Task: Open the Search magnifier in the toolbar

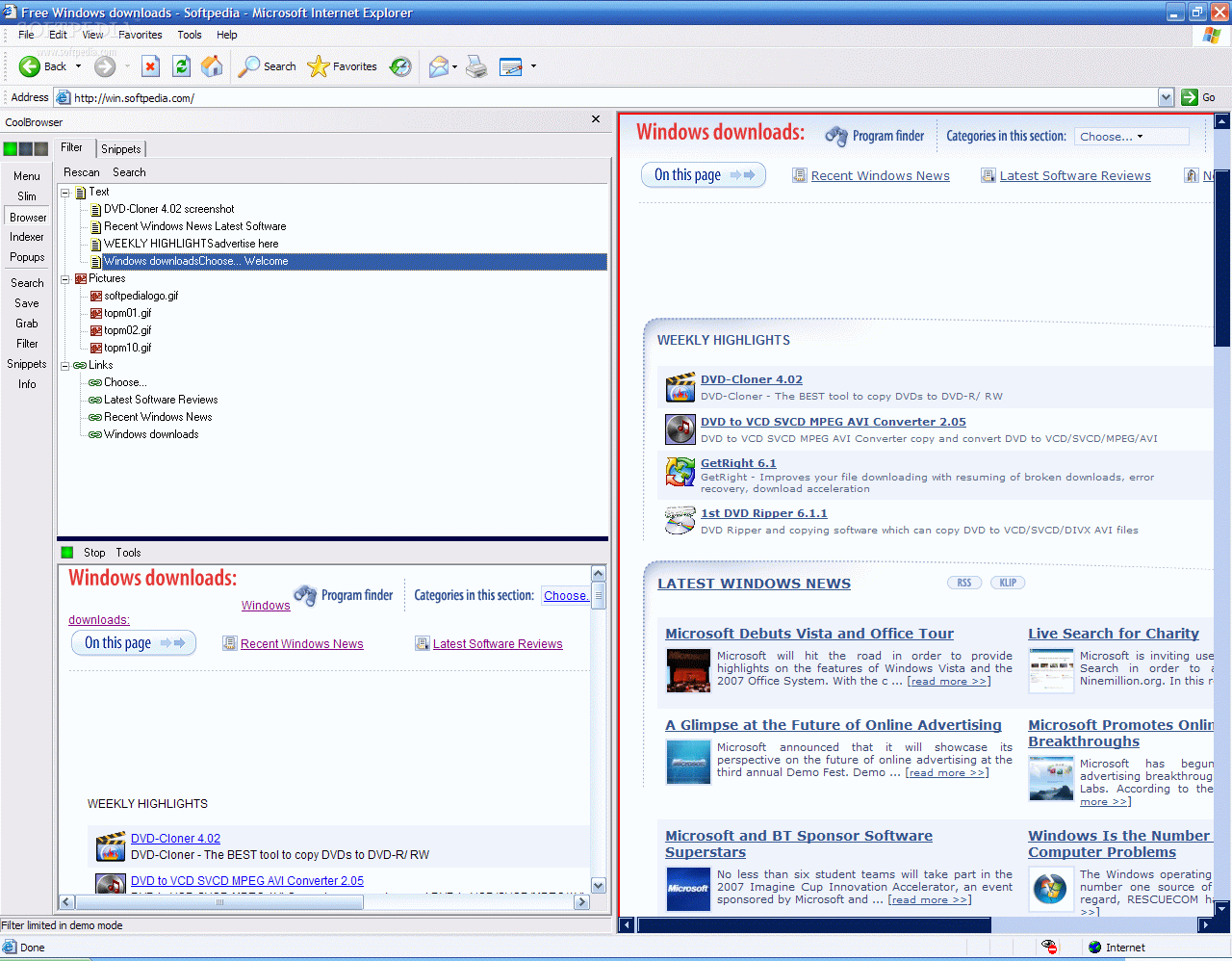Action: (x=249, y=66)
